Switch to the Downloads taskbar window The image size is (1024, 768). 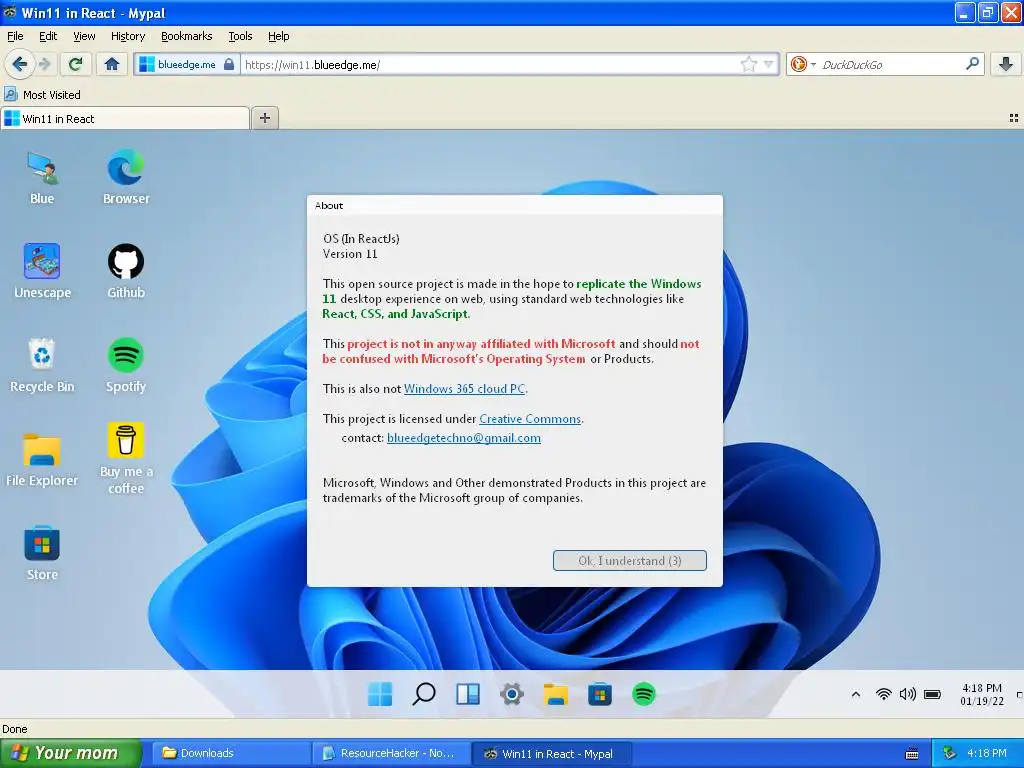(x=231, y=753)
